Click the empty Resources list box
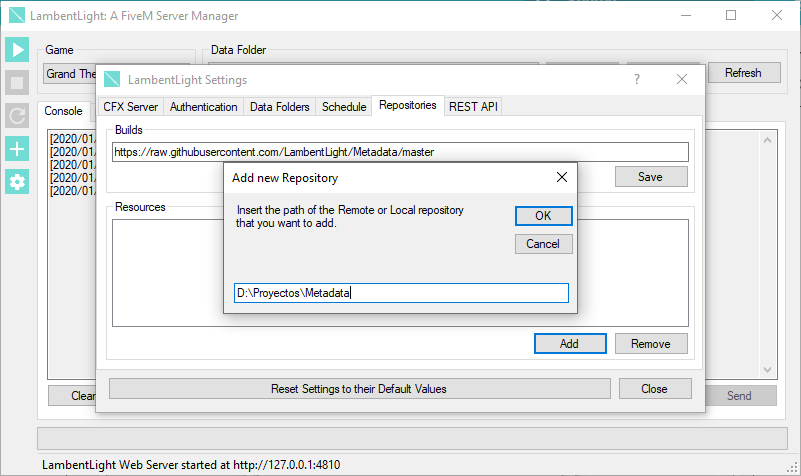 [400, 273]
